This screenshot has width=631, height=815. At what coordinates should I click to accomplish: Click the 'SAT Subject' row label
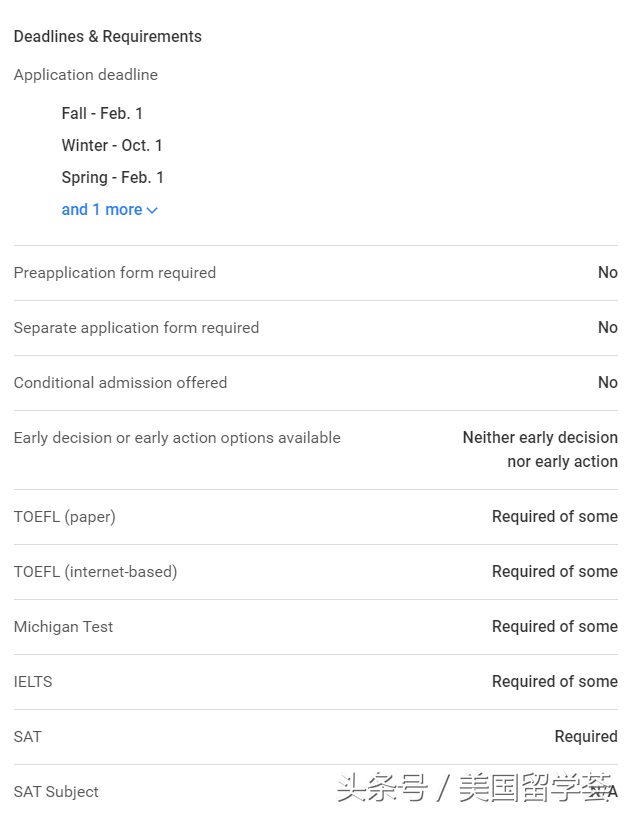(x=56, y=792)
